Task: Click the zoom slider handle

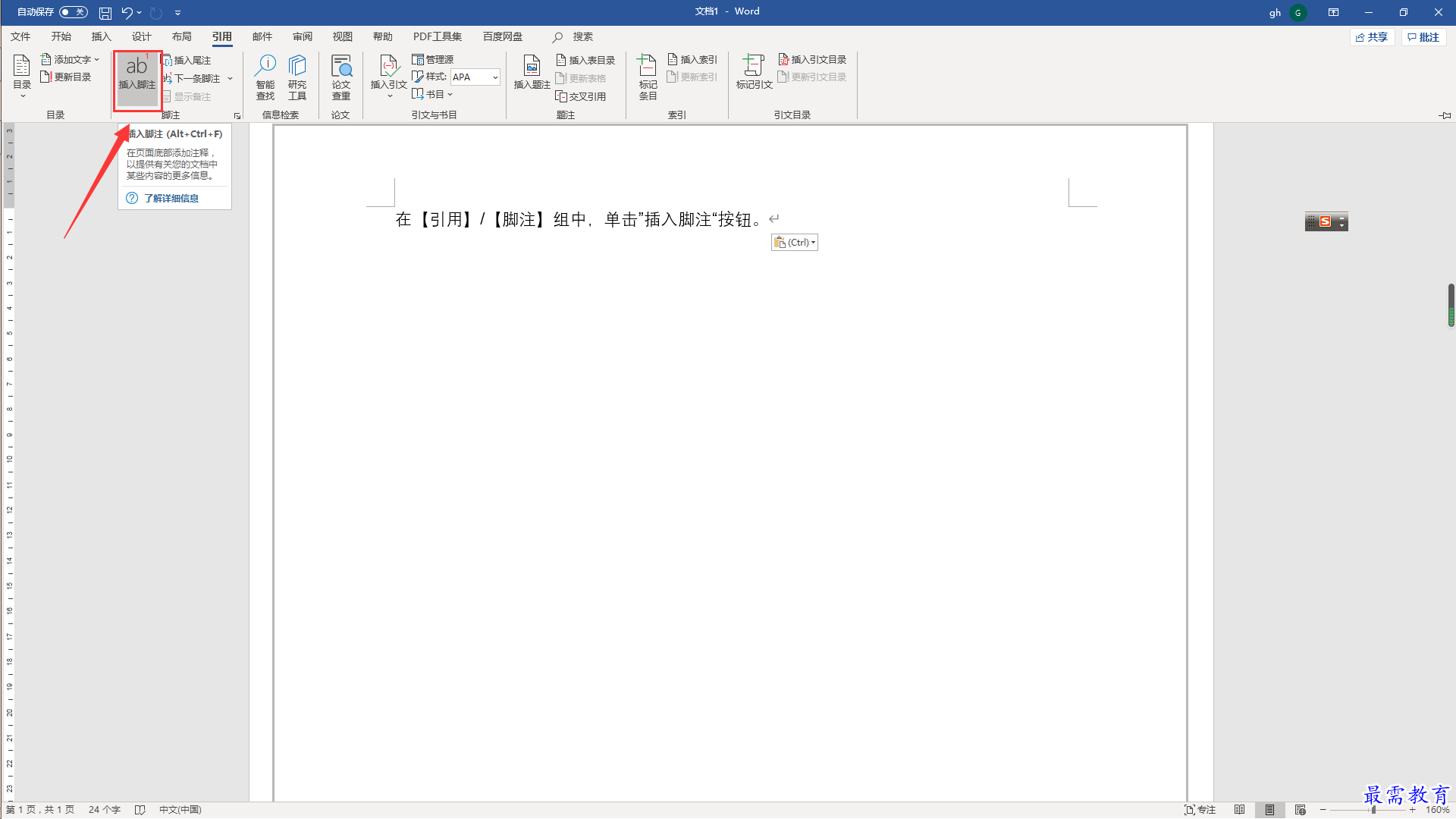Action: 1373,810
